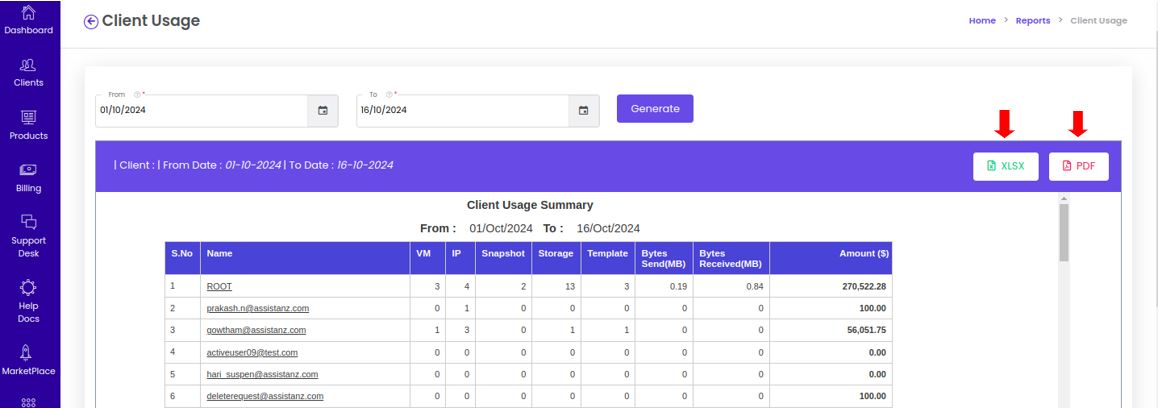Click Client Usage breadcrumb text
The image size is (1166, 409).
click(x=1098, y=21)
